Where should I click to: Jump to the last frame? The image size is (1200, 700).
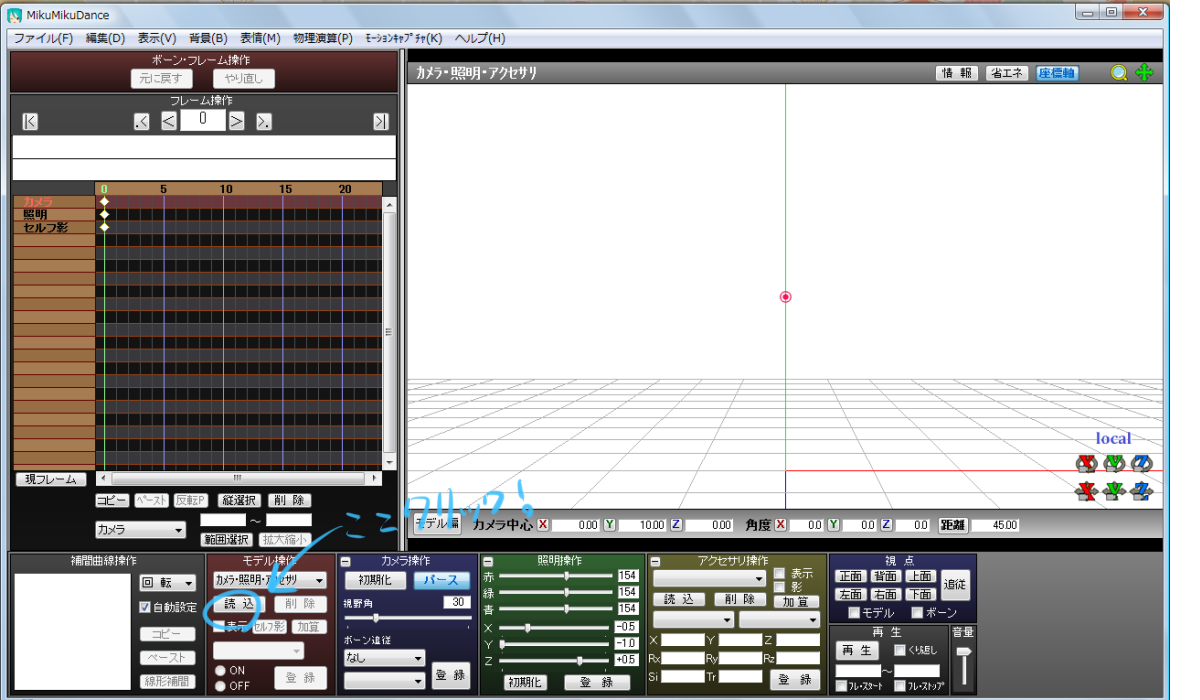(381, 121)
